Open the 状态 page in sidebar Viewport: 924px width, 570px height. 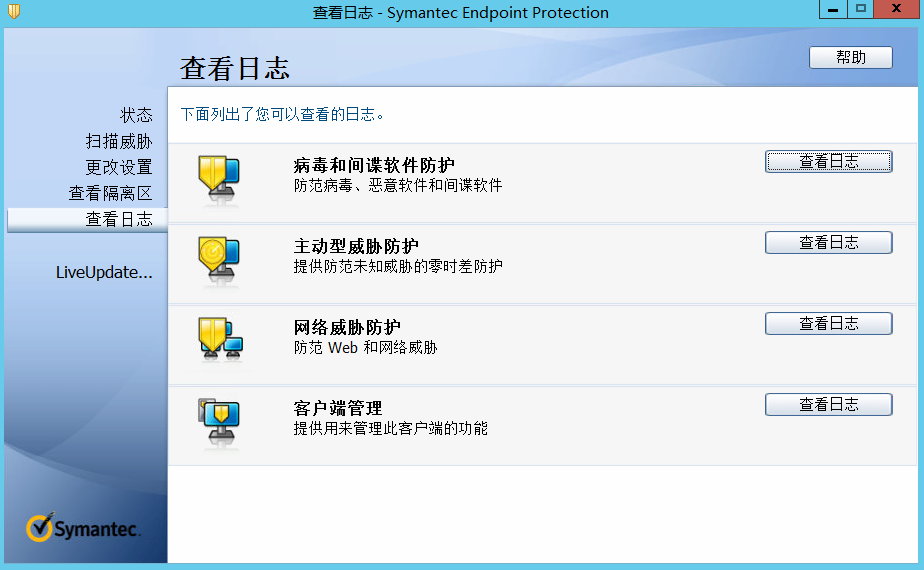(136, 115)
